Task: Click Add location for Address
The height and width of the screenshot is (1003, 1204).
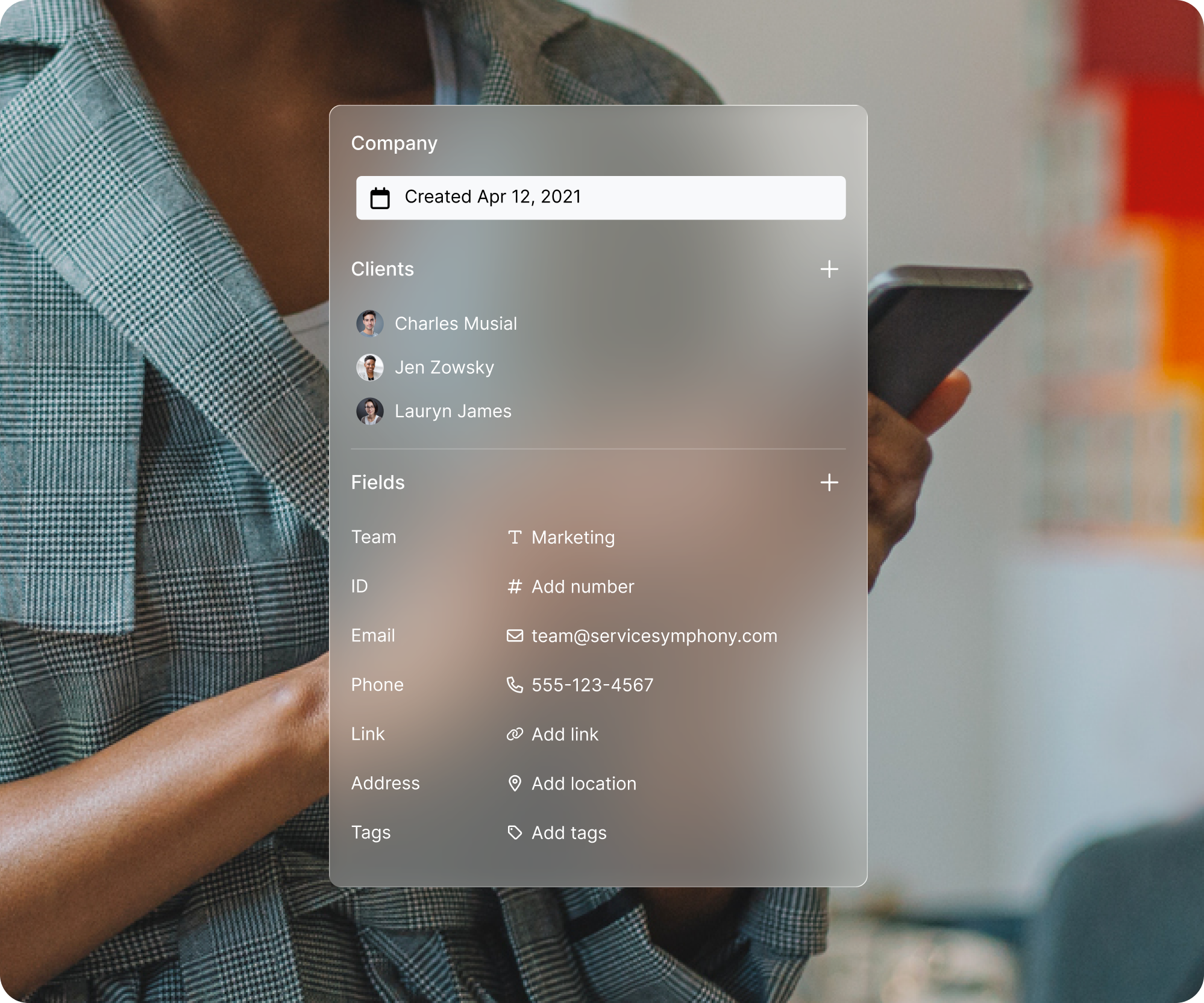Action: point(583,784)
